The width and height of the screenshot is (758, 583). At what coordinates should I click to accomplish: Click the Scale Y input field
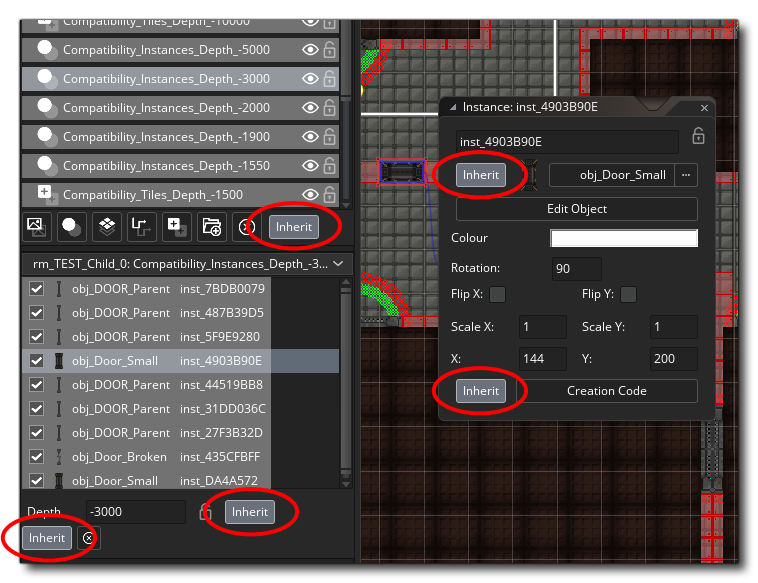(x=673, y=327)
